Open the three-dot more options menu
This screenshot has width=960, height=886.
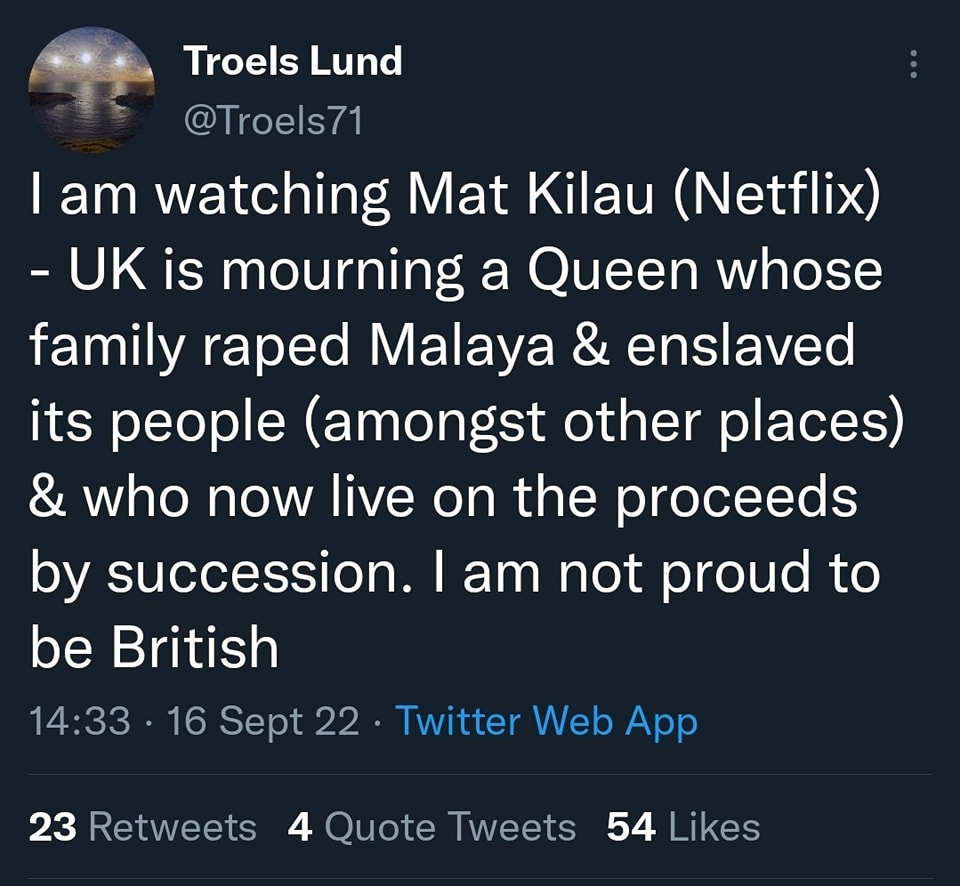coord(913,64)
